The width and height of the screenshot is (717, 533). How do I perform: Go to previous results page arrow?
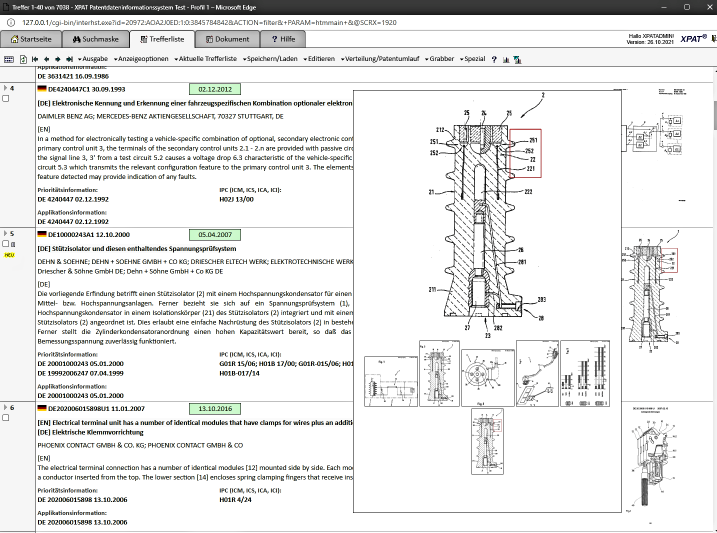tap(46, 59)
